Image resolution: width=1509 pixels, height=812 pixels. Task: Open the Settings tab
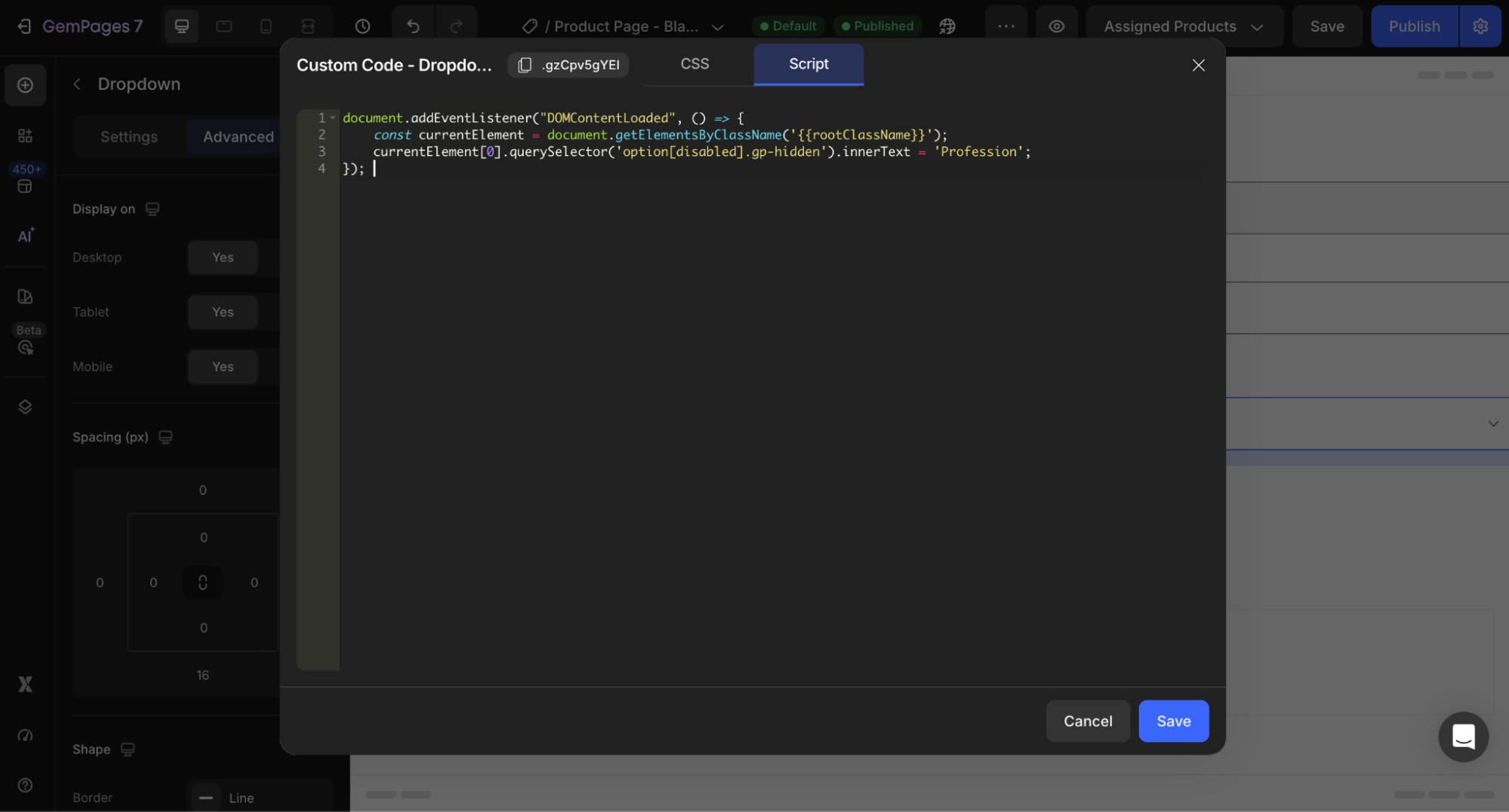tap(129, 137)
